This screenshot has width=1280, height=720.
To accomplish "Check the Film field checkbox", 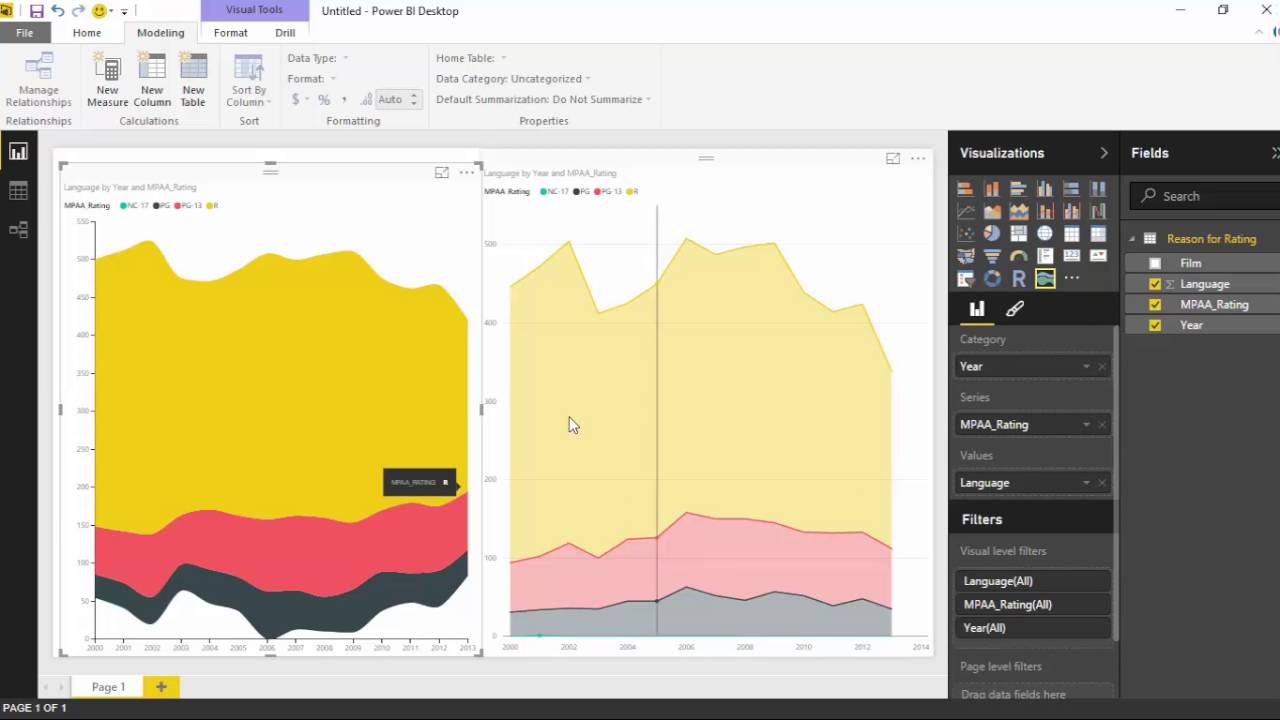I will click(x=1155, y=264).
